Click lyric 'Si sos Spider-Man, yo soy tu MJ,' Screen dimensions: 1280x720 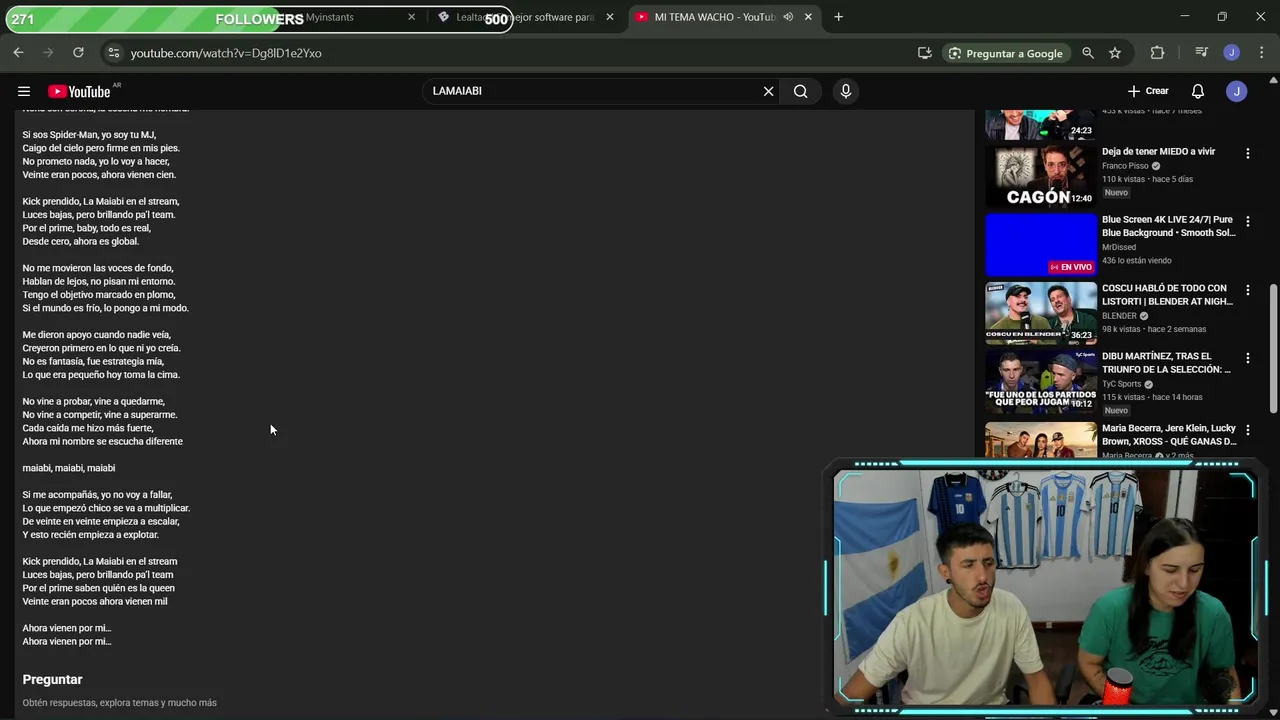pyautogui.click(x=89, y=135)
